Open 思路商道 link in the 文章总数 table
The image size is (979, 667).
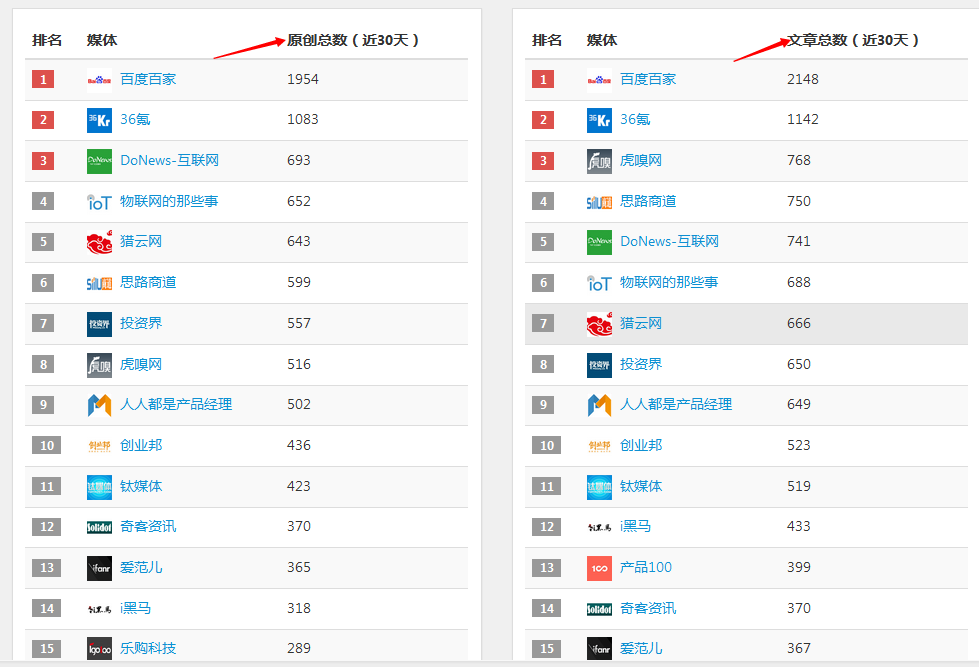648,201
